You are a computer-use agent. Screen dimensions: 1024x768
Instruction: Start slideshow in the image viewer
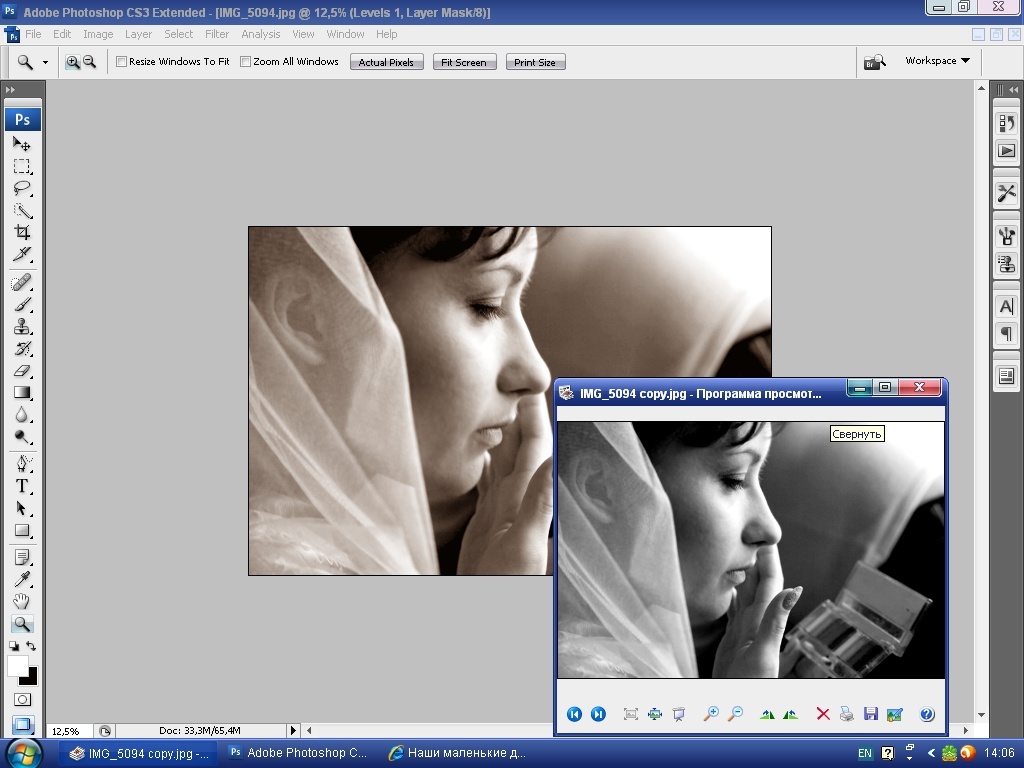tap(679, 714)
